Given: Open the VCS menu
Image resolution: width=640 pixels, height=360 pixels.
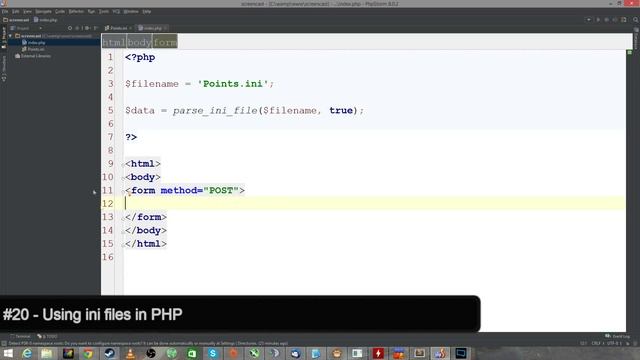Looking at the screenshot, I should coord(116,11).
